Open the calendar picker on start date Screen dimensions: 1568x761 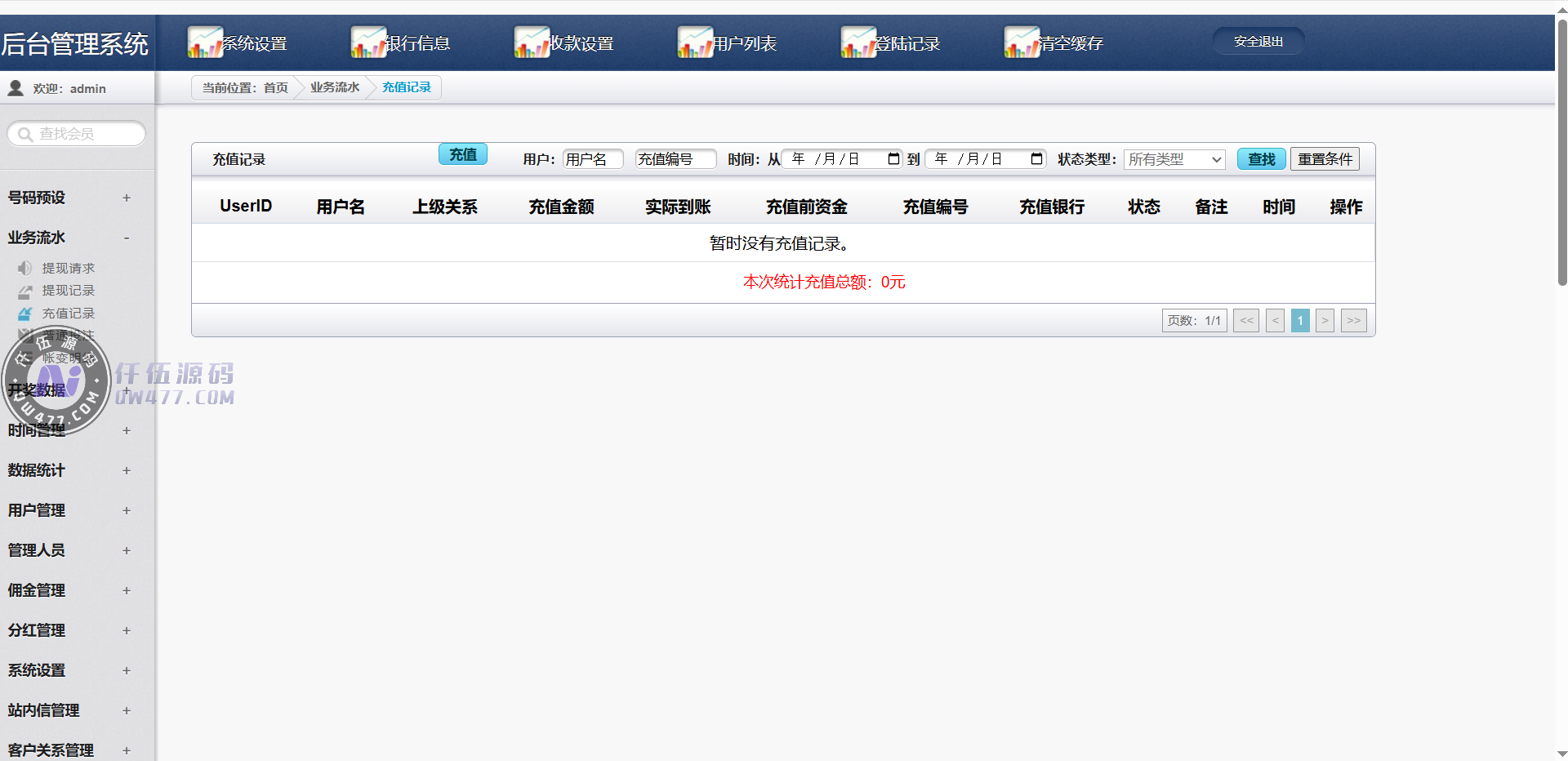pos(893,159)
